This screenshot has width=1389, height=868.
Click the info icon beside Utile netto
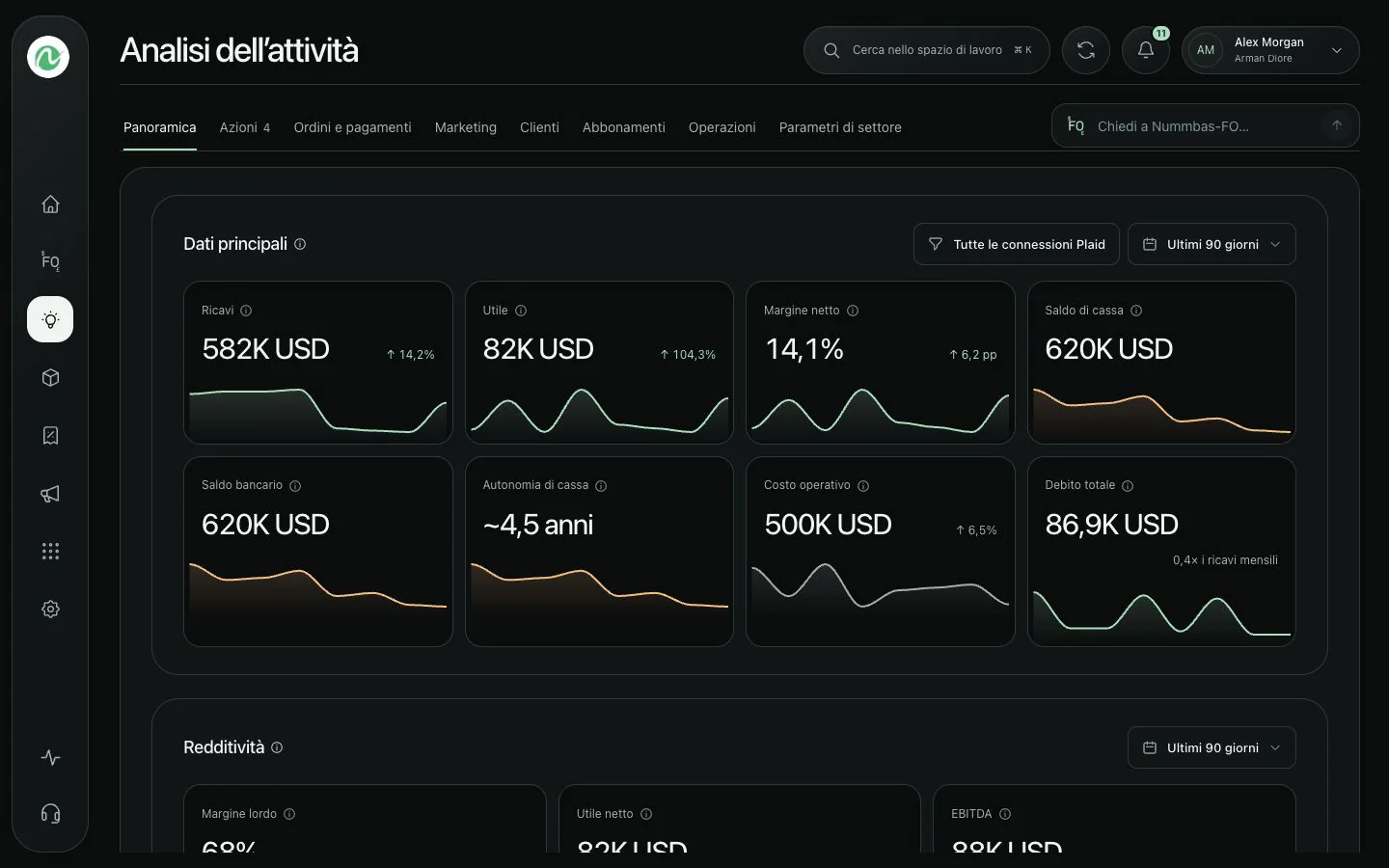tap(646, 814)
